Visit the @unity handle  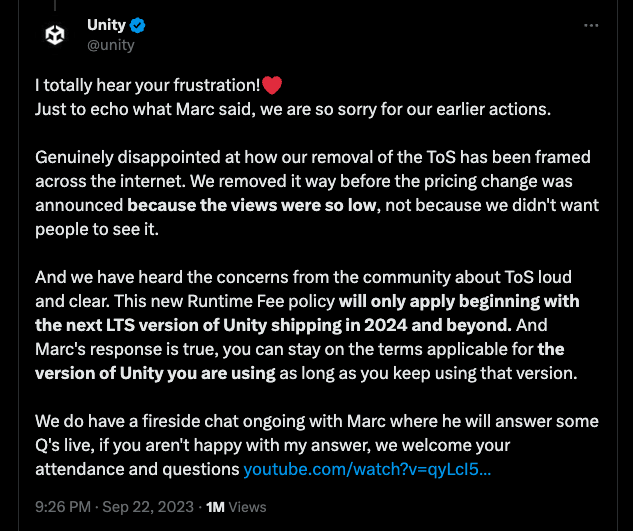point(111,45)
